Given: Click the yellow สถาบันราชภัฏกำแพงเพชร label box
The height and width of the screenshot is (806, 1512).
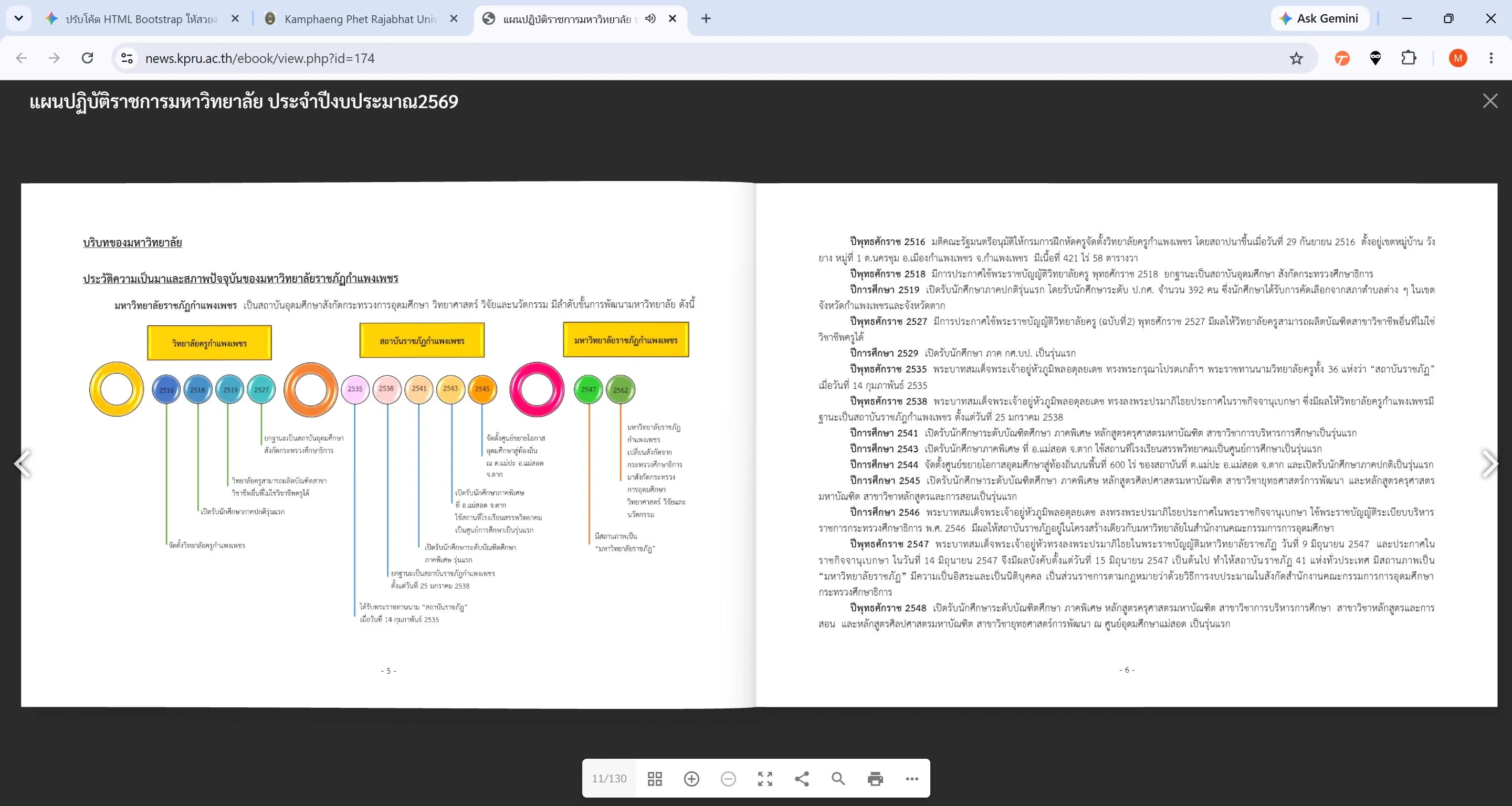Looking at the screenshot, I should point(422,340).
